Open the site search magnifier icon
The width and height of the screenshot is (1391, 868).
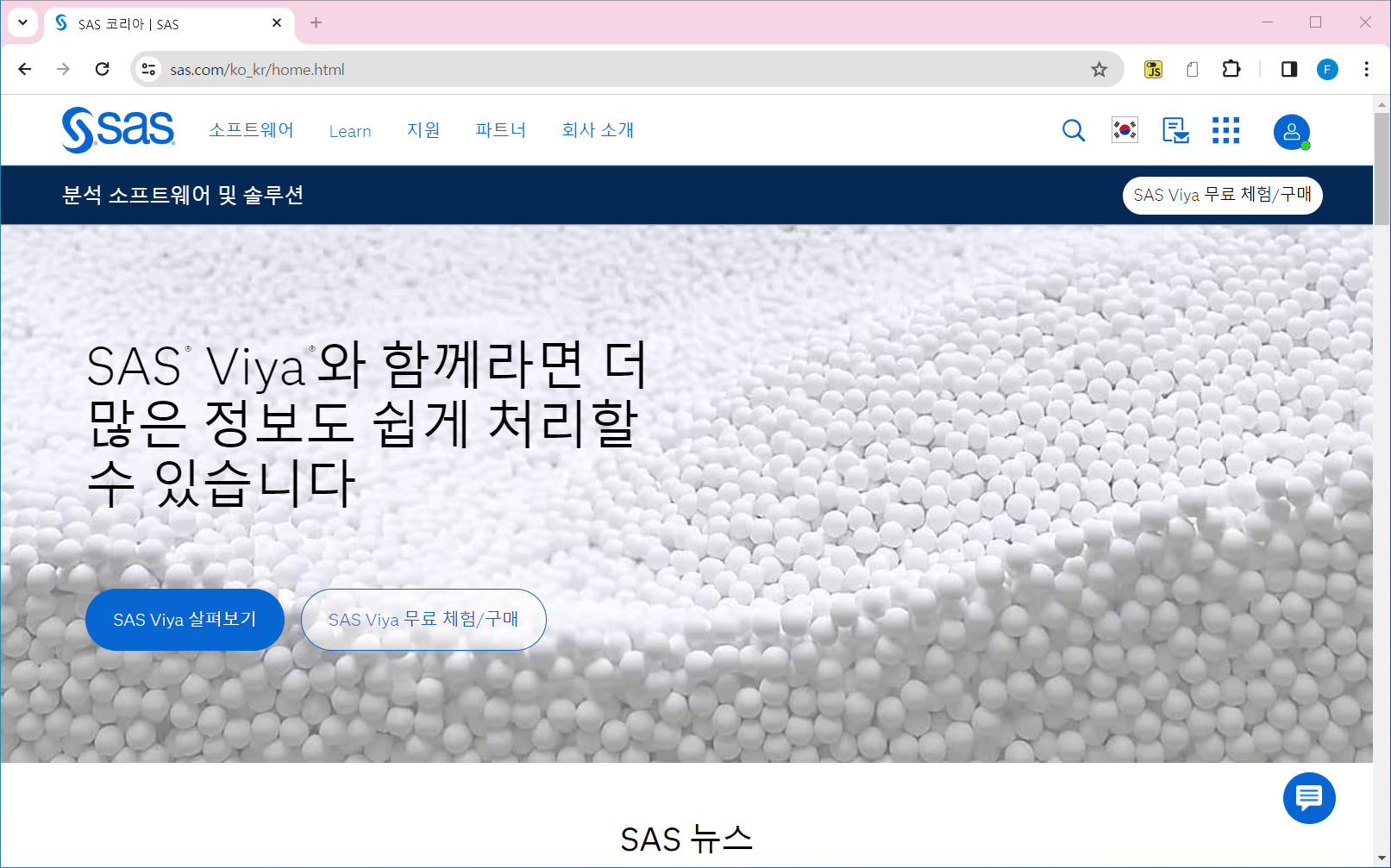(1074, 130)
